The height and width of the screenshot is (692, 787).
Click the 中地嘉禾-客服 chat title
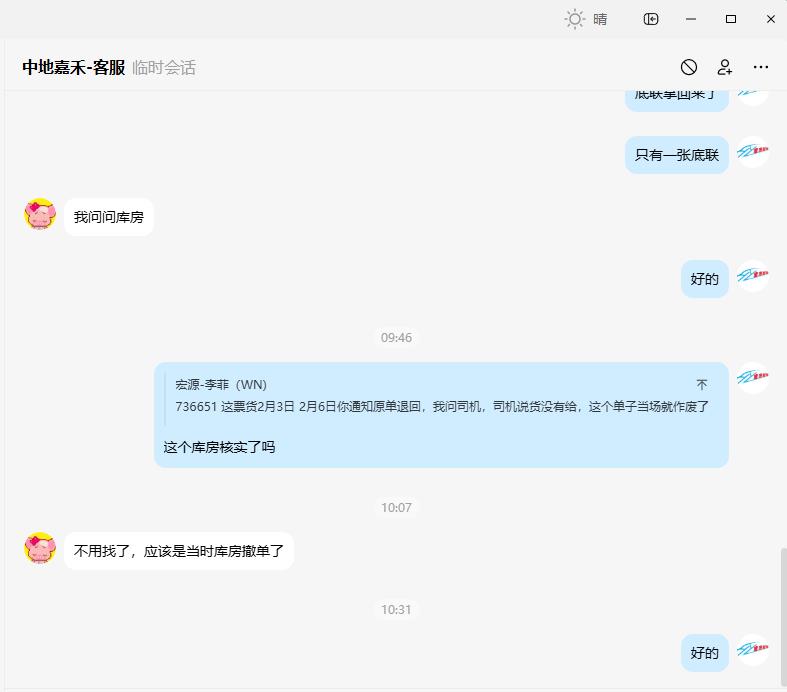74,67
